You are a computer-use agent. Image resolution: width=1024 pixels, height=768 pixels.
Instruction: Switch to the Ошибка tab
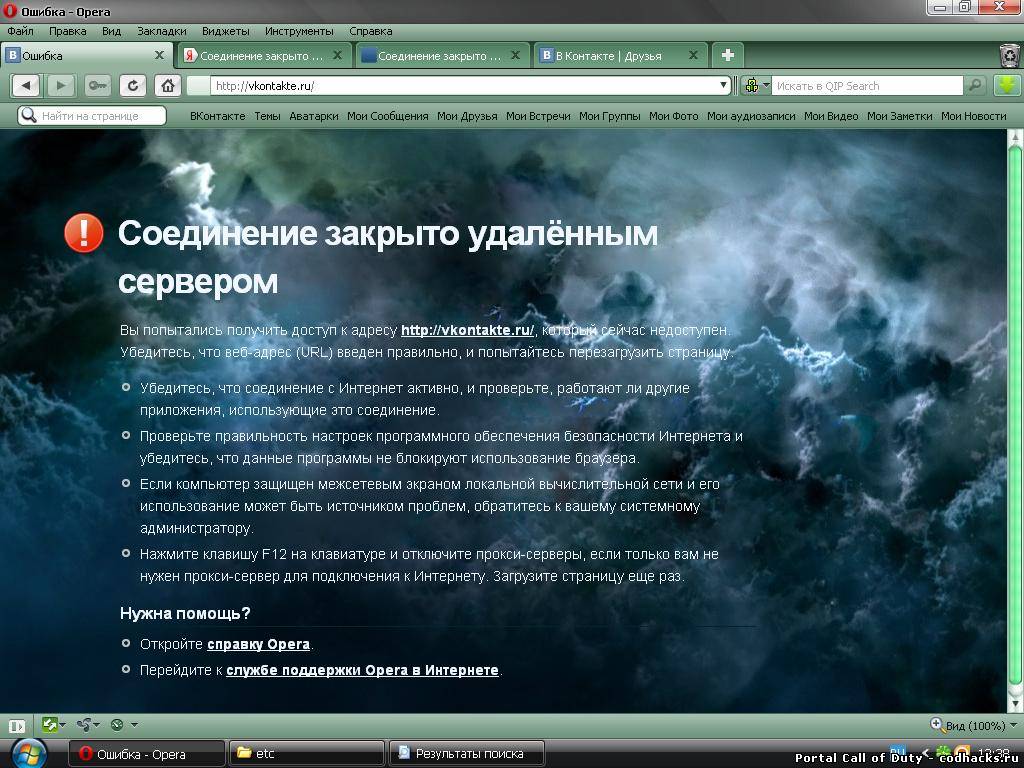coord(86,56)
